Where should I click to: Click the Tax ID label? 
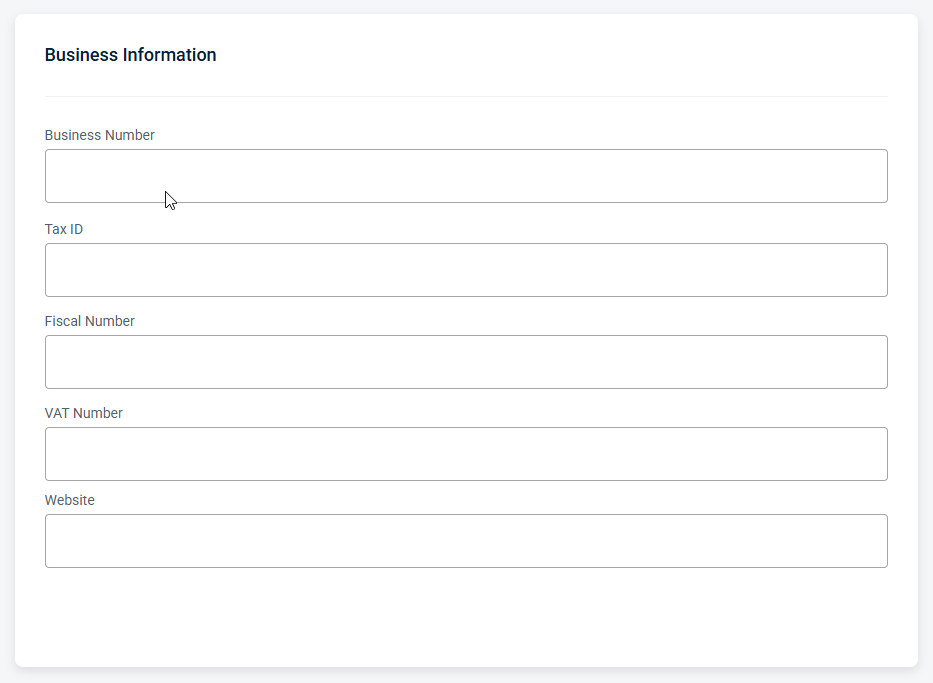[64, 229]
